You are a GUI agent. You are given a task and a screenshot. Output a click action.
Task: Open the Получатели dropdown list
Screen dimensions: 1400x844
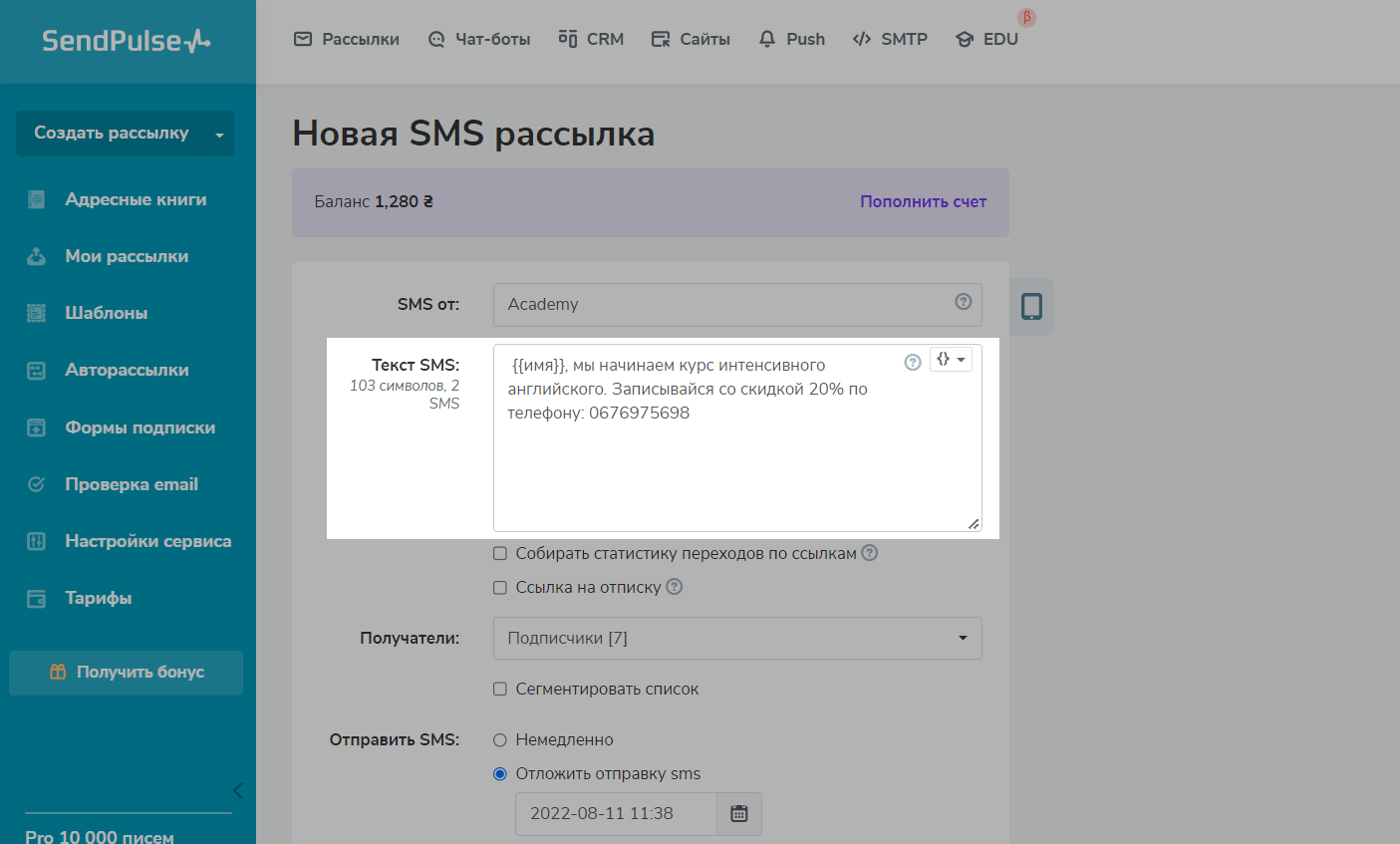(x=737, y=638)
